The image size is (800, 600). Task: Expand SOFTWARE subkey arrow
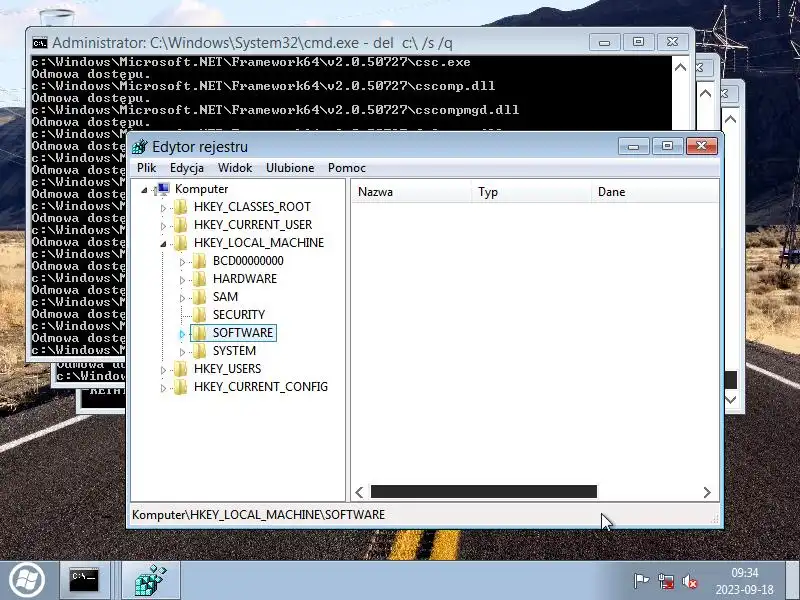point(182,334)
